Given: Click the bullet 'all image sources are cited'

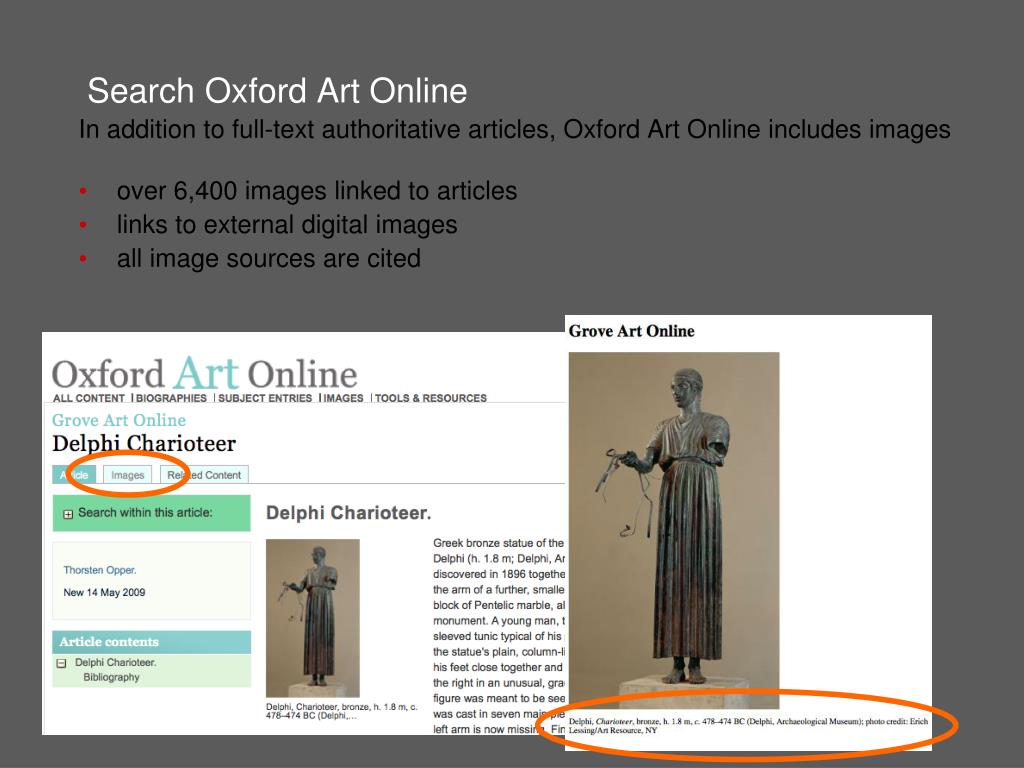Looking at the screenshot, I should click(x=268, y=259).
